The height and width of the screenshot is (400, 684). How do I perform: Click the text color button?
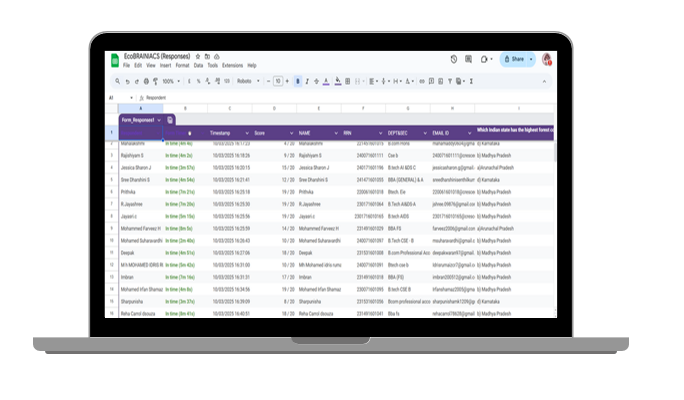pyautogui.click(x=327, y=81)
